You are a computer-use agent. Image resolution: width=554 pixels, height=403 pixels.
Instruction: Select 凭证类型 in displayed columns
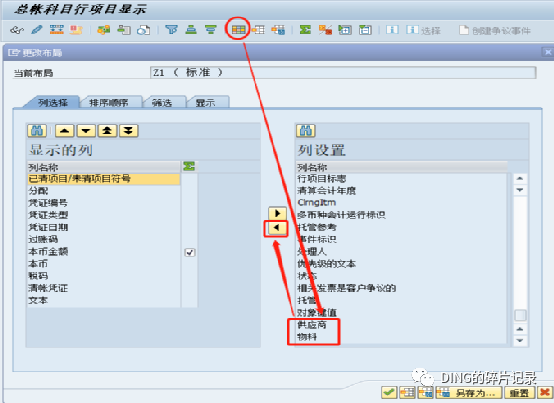coord(104,215)
